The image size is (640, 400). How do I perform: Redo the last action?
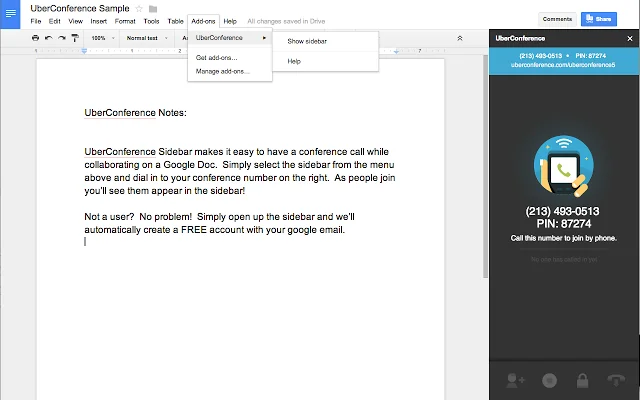pyautogui.click(x=62, y=38)
